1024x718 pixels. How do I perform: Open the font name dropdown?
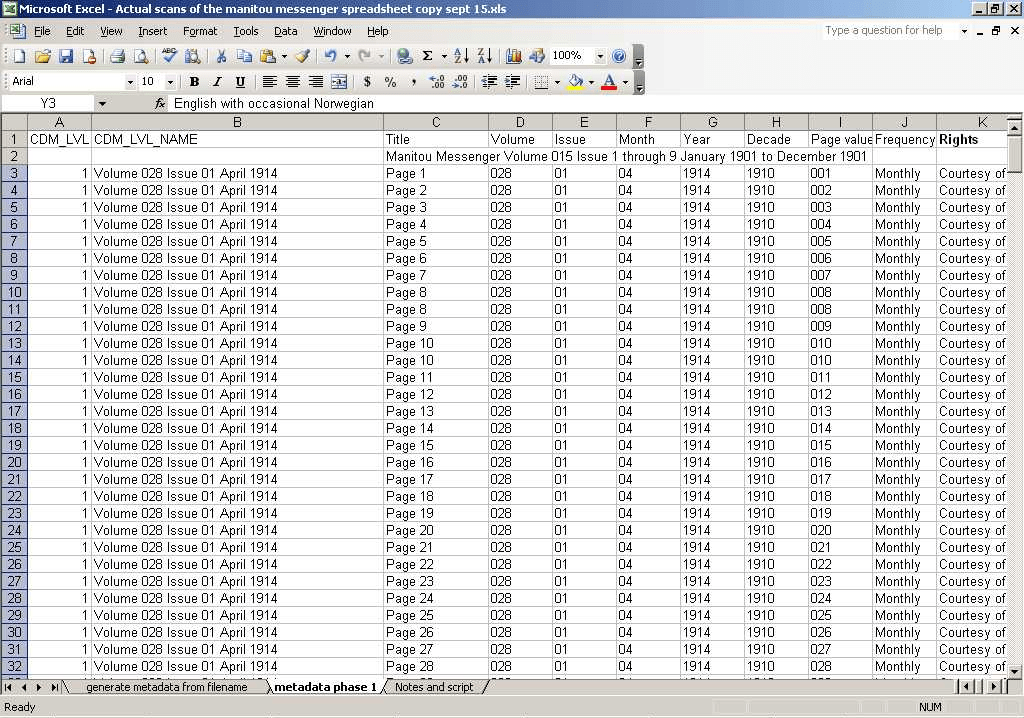[x=129, y=81]
